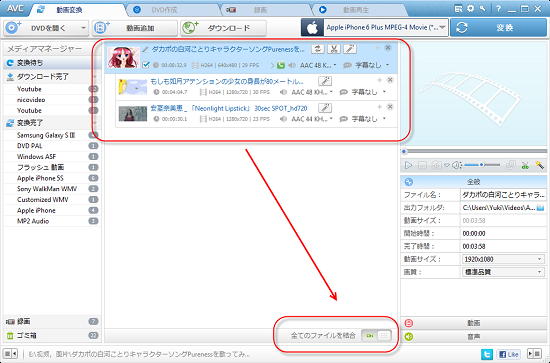
Task: Take a snapshot with camera icon
Action: [436, 165]
